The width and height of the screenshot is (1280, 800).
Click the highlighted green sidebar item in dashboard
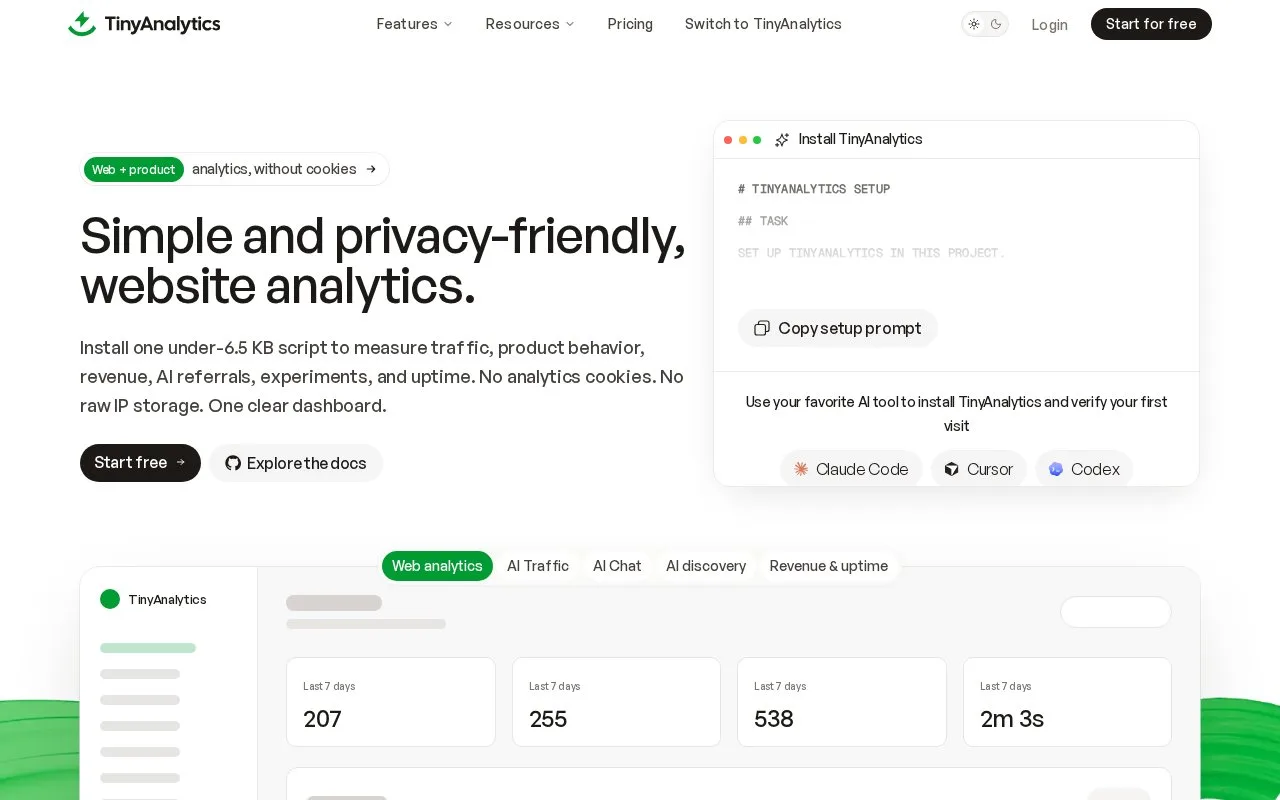148,648
